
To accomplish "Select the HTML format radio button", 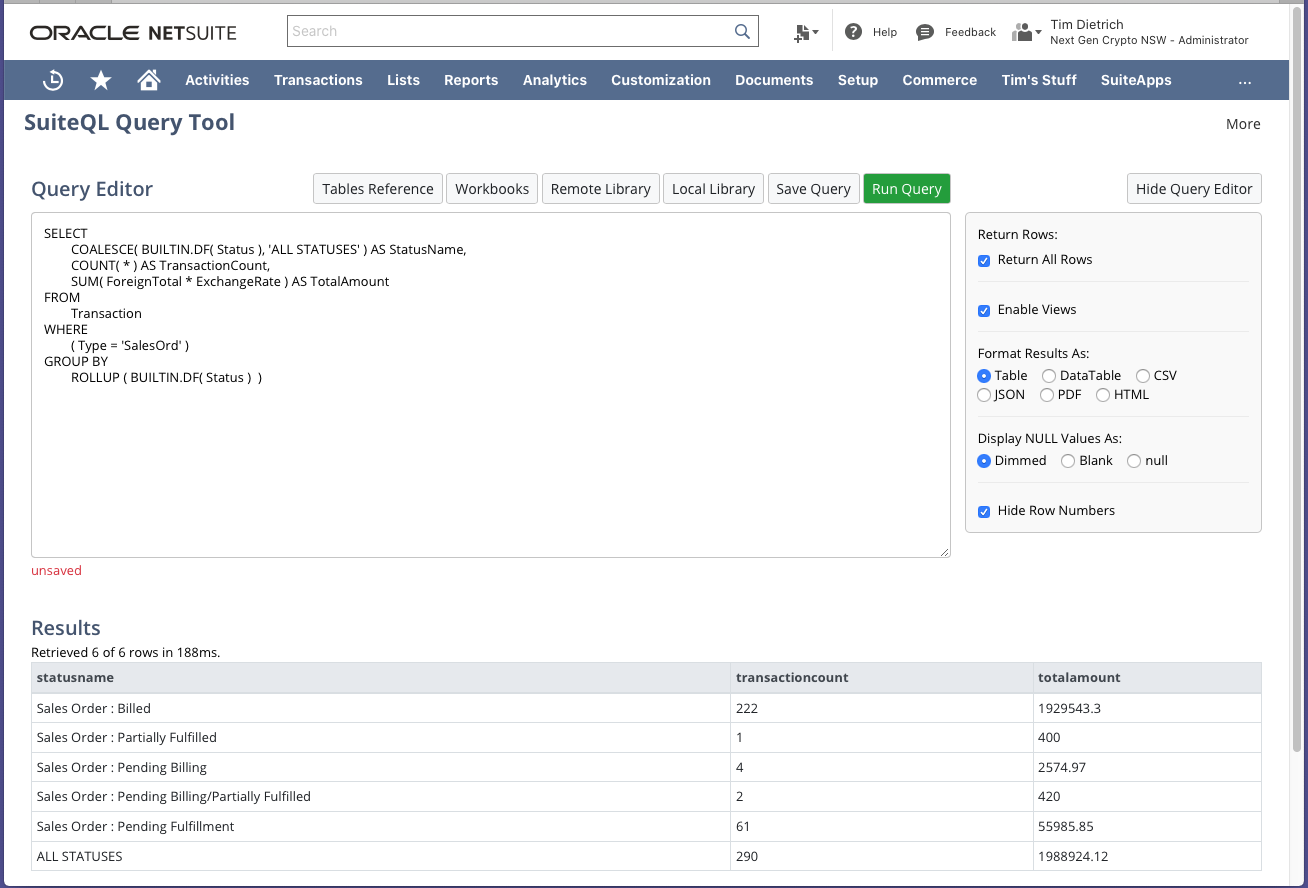I will 1103,395.
